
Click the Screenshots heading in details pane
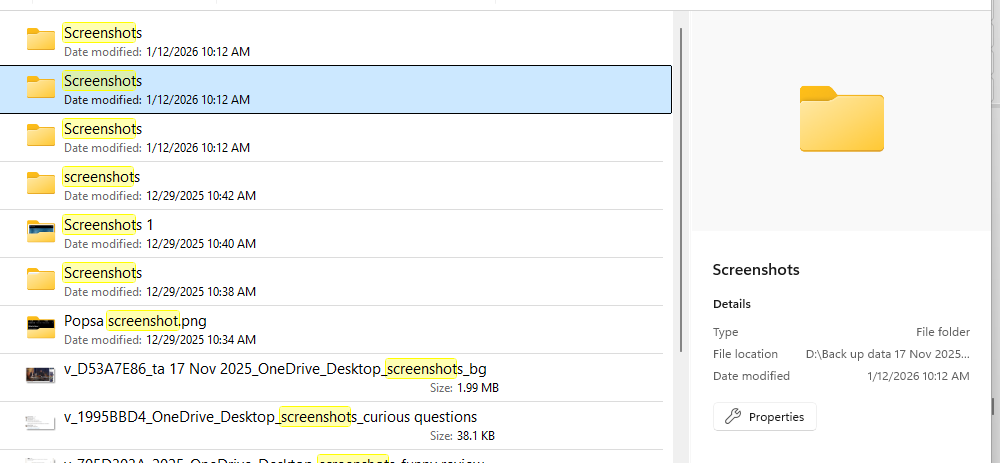756,270
